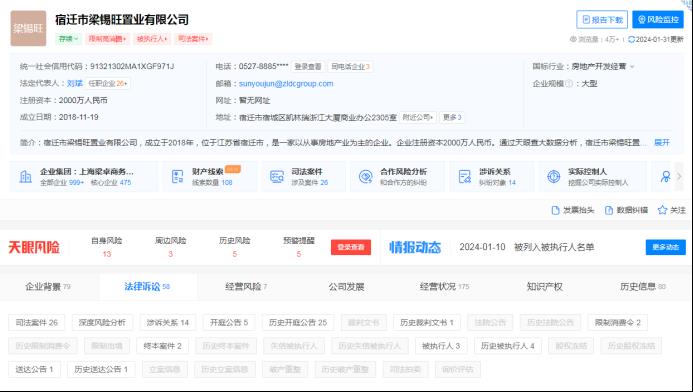The image size is (693, 392).
Task: Select 历史送达公告 1 chip
Action: 101,369
